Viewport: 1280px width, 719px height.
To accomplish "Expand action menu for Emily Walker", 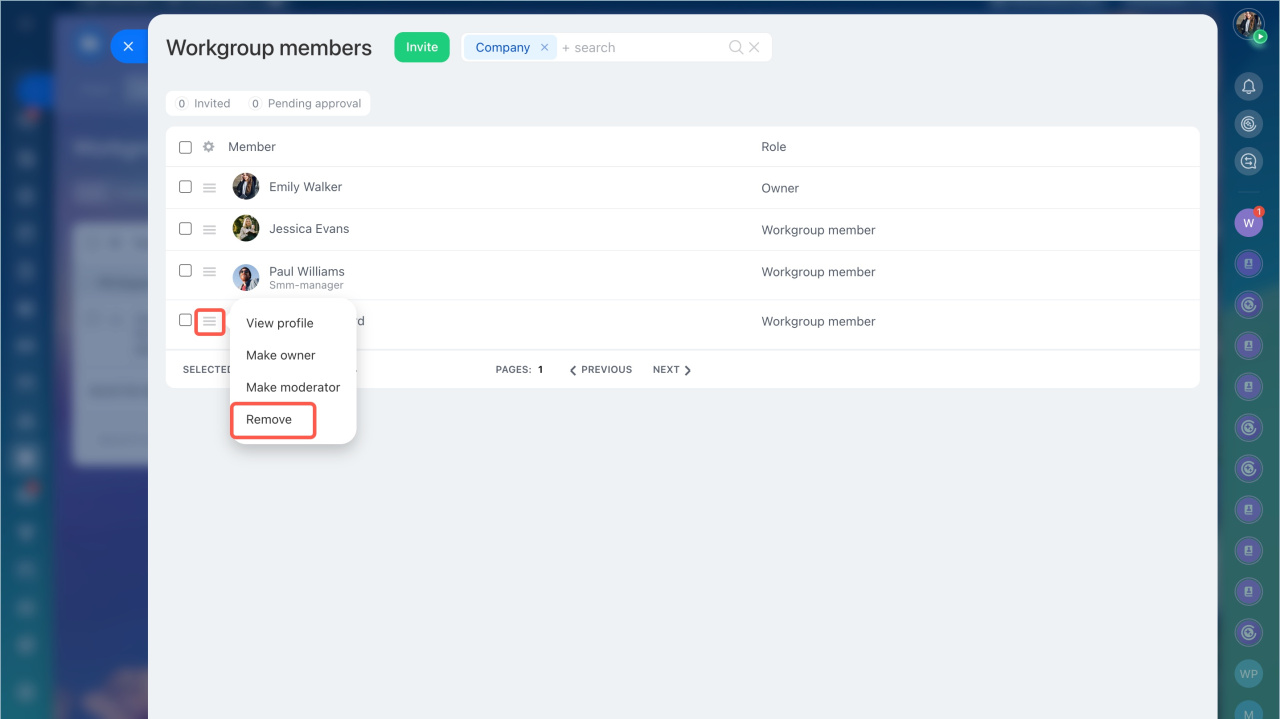I will pos(209,188).
